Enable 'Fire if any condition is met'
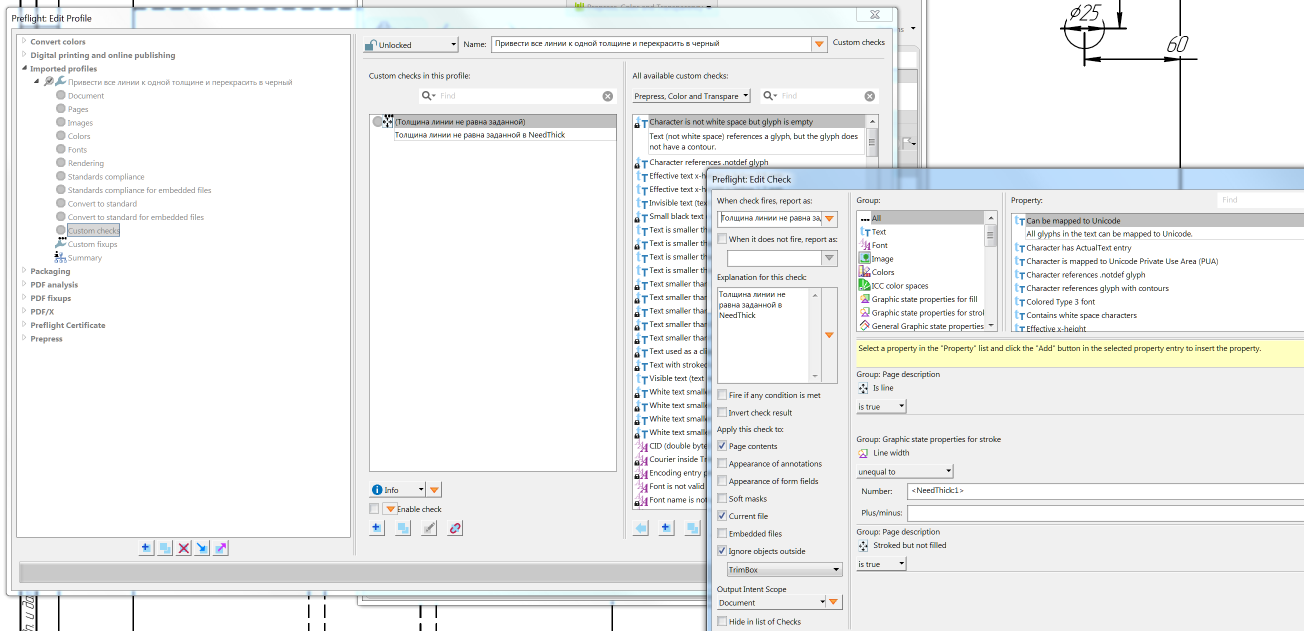The image size is (1304, 631). coord(723,395)
